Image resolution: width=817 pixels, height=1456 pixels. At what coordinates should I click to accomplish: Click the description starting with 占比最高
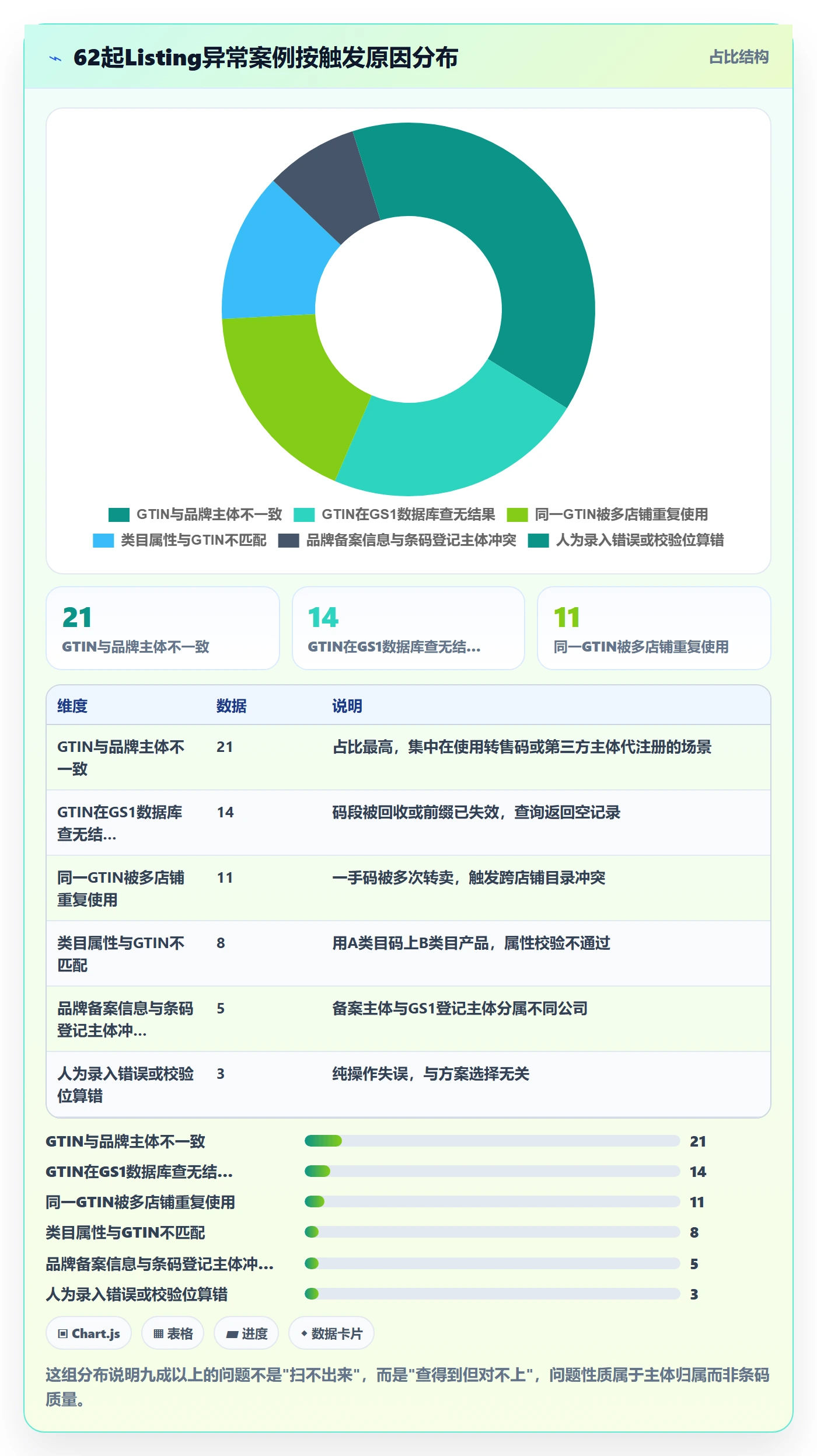(x=522, y=747)
